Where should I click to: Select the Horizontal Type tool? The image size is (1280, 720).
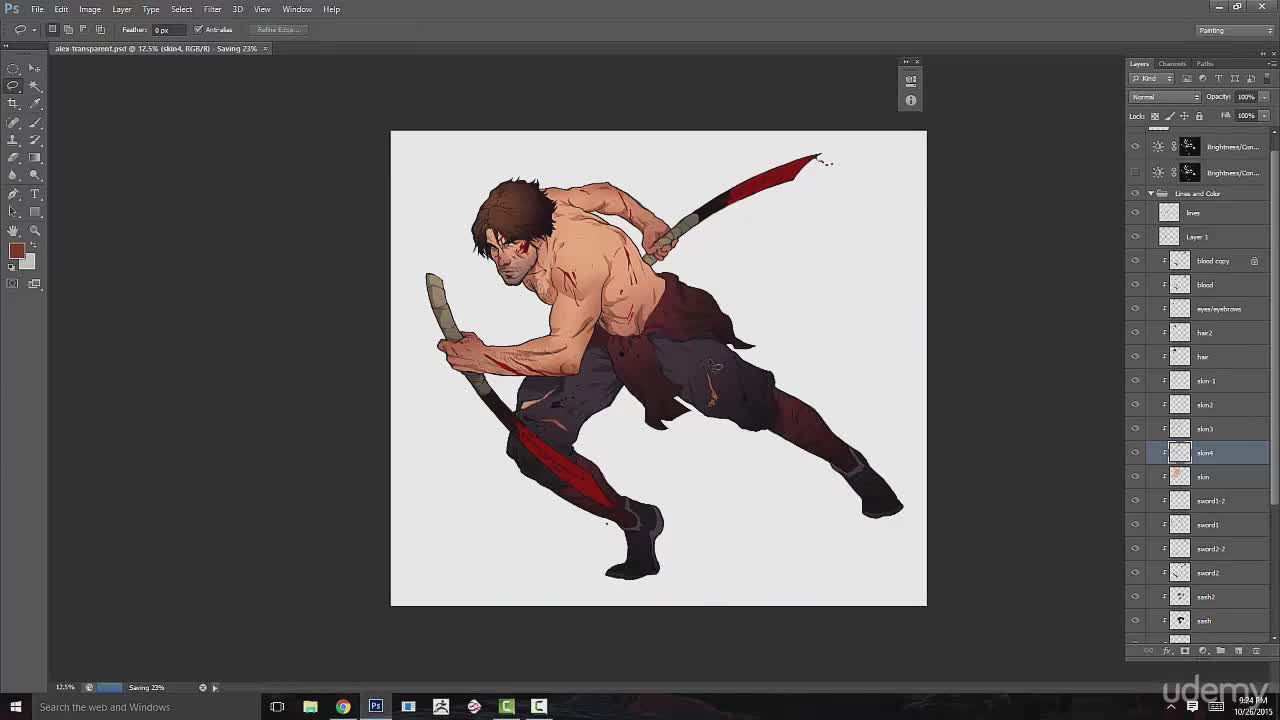(x=35, y=194)
